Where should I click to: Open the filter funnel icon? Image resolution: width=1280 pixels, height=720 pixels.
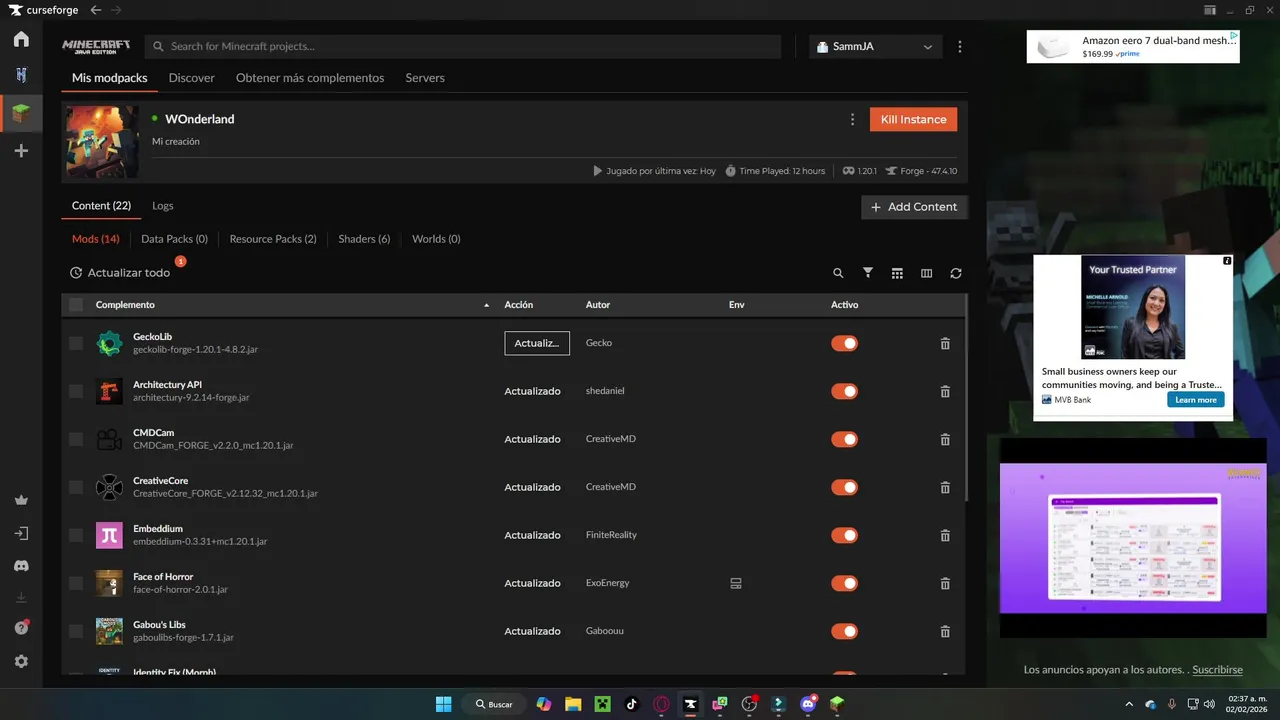(868, 273)
